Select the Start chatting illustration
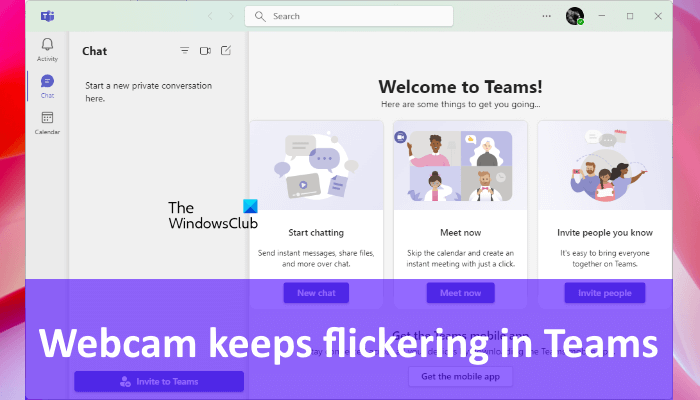 point(317,165)
